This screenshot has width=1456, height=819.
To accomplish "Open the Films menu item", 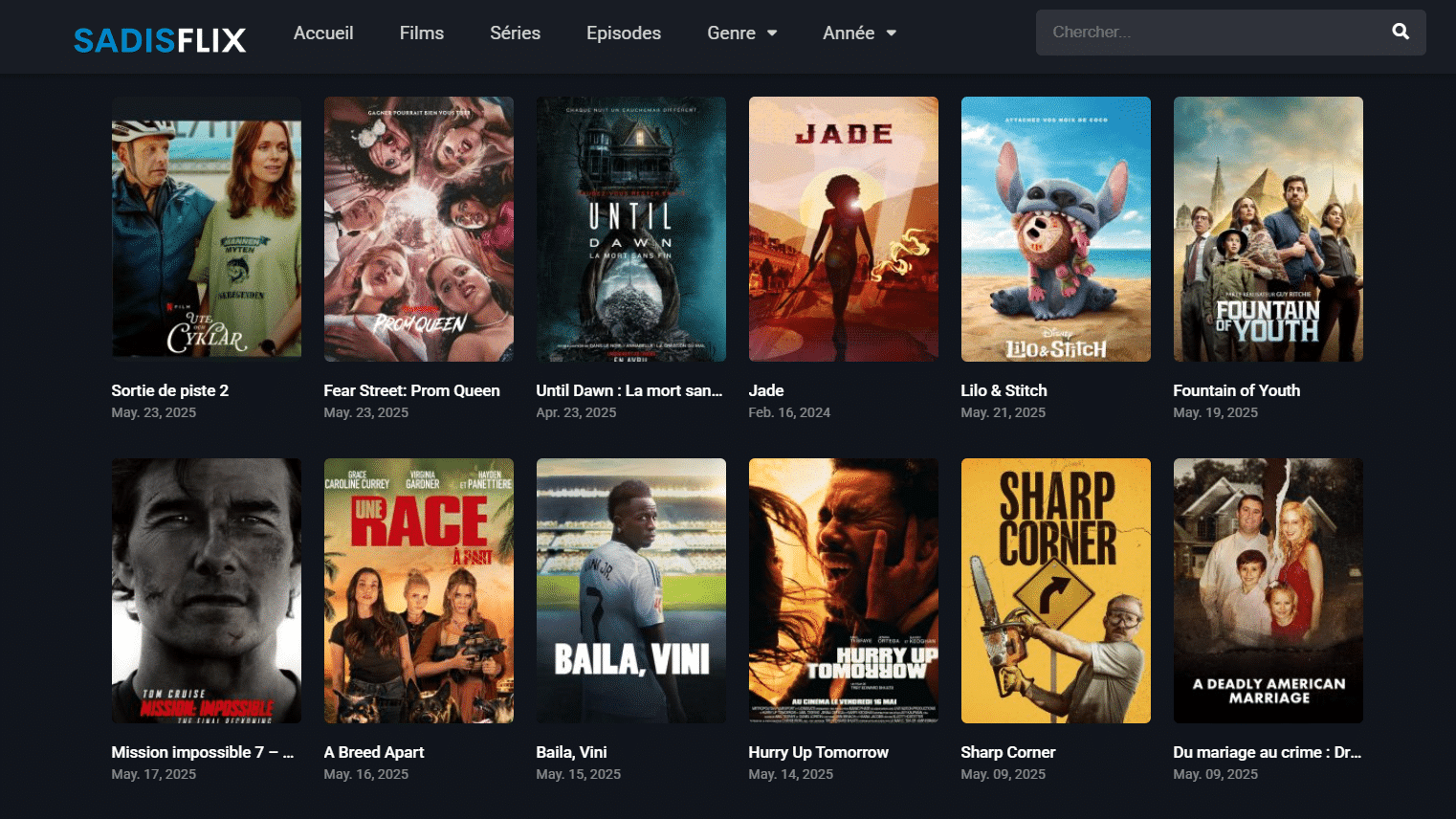I will 421,33.
